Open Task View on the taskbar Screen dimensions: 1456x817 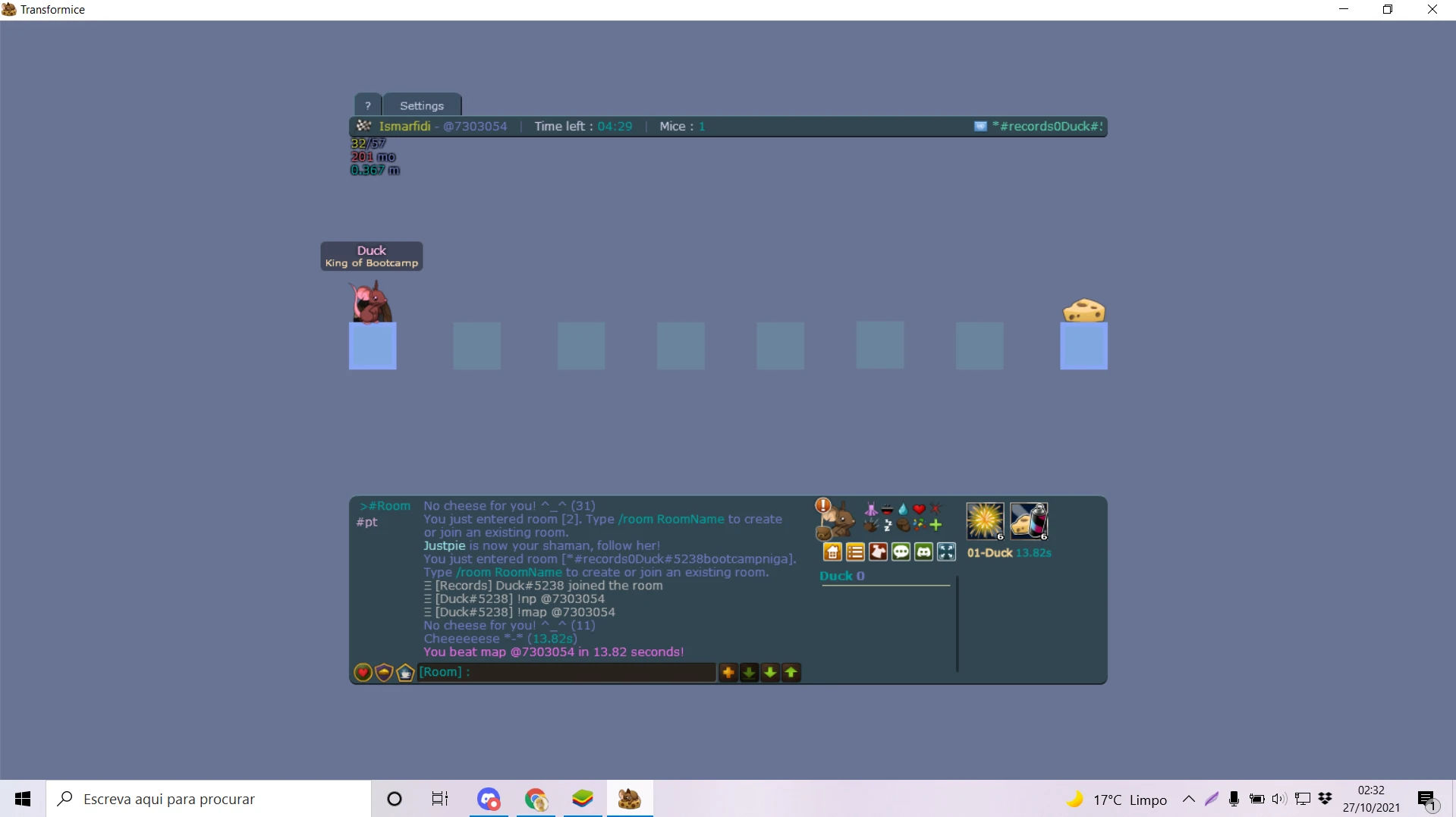click(x=440, y=799)
